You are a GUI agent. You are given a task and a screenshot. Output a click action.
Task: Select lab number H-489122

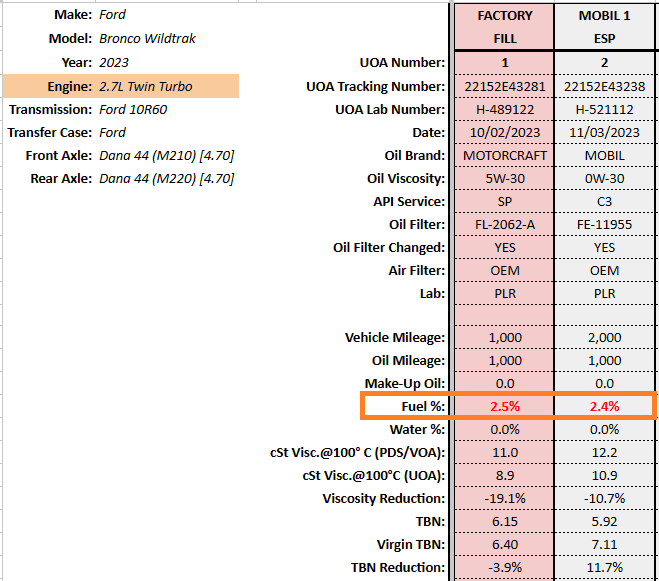coord(504,110)
